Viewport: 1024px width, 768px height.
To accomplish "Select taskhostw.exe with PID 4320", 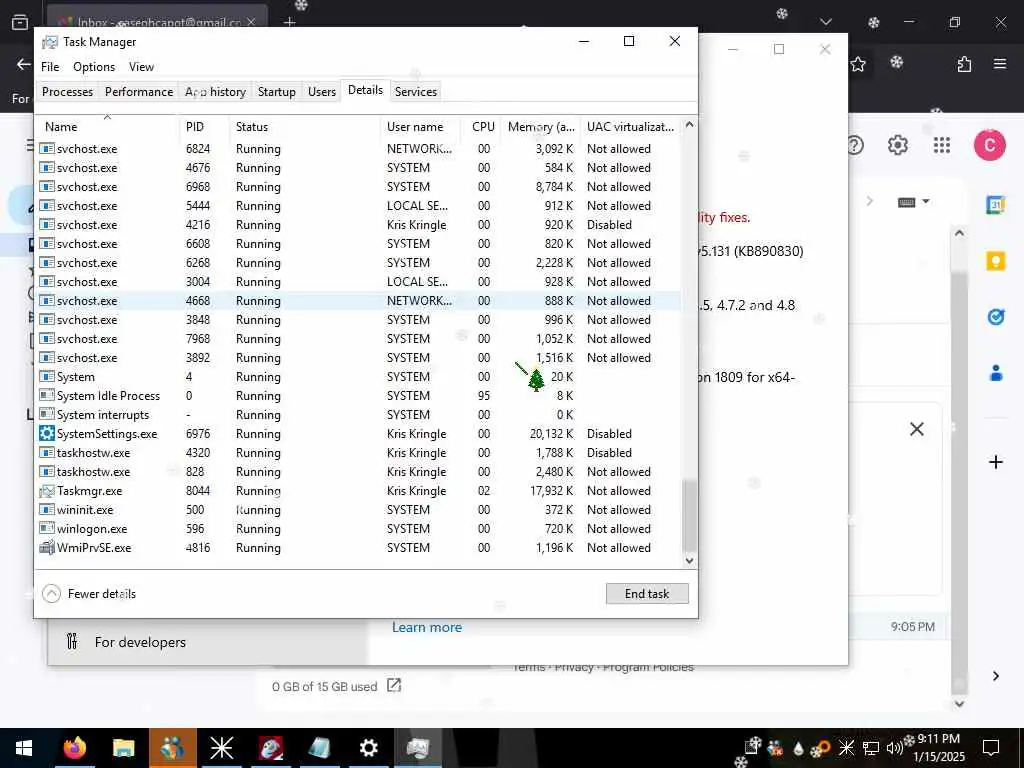I will 358,453.
